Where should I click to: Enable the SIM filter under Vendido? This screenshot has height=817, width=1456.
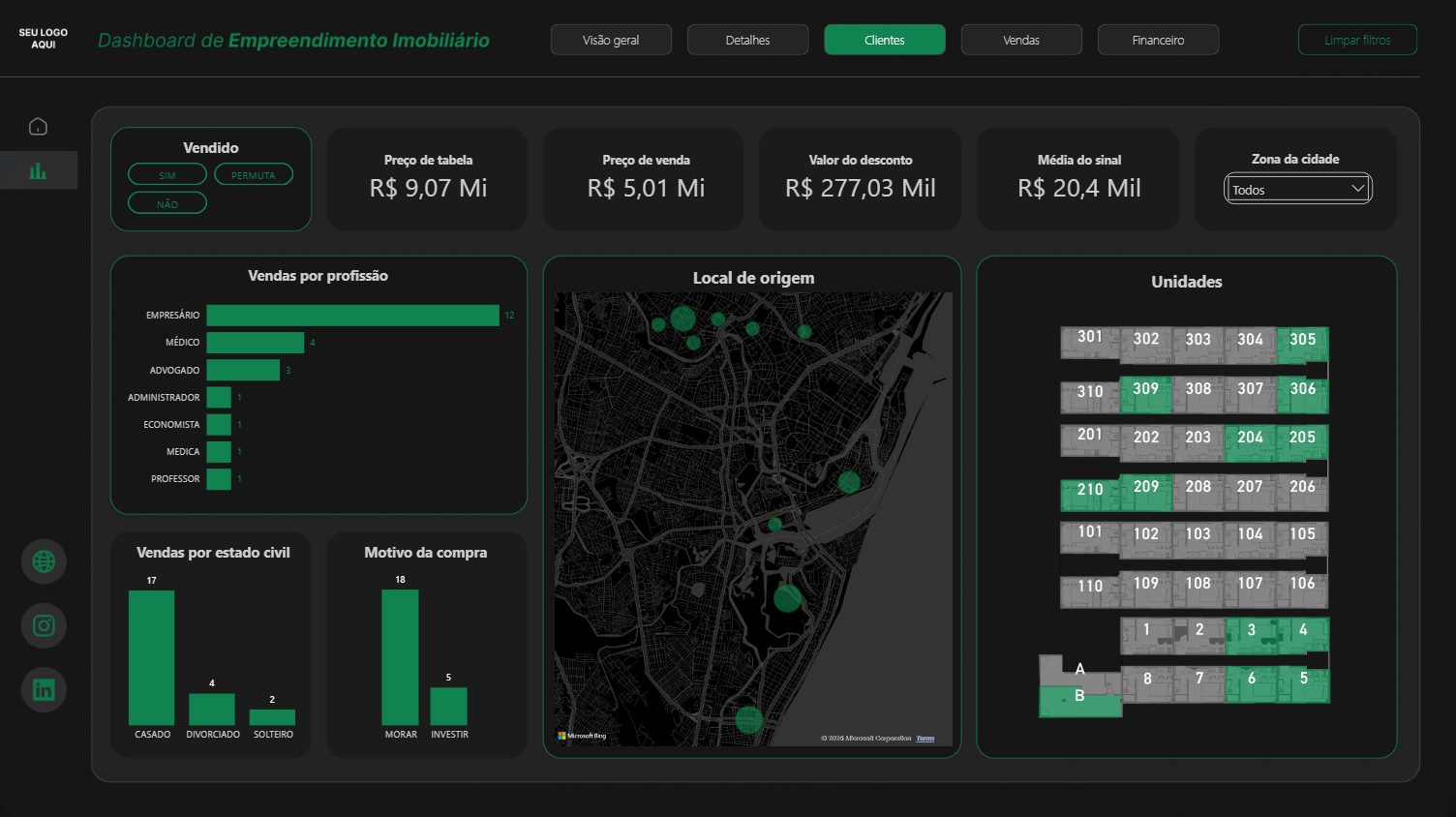(167, 174)
